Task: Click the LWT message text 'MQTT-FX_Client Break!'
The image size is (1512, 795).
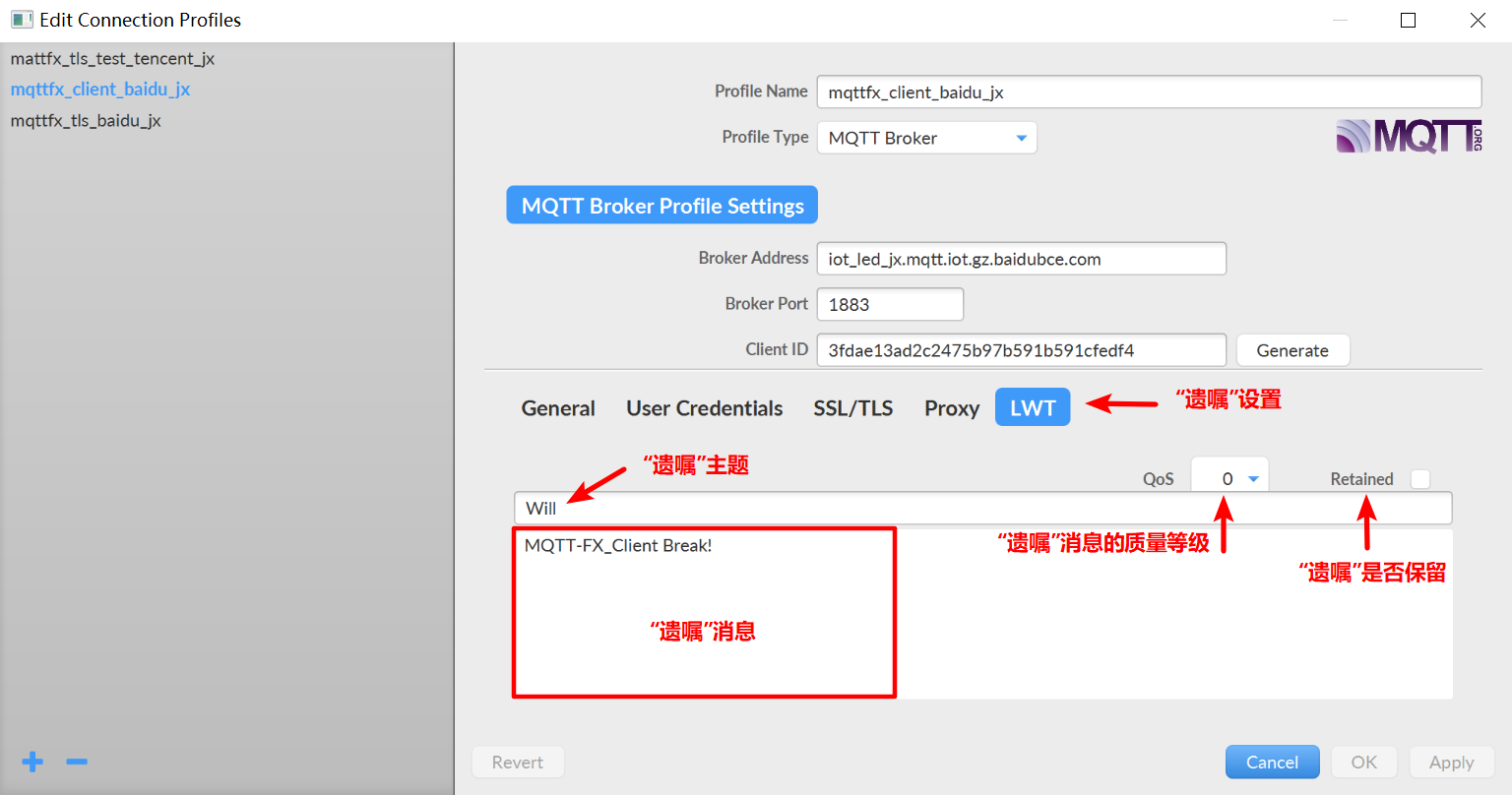Action: click(618, 545)
